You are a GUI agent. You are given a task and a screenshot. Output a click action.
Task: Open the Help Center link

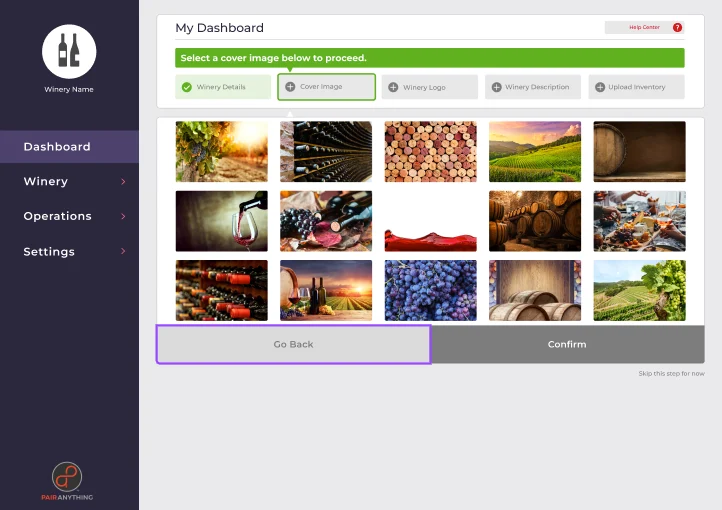[x=644, y=28]
